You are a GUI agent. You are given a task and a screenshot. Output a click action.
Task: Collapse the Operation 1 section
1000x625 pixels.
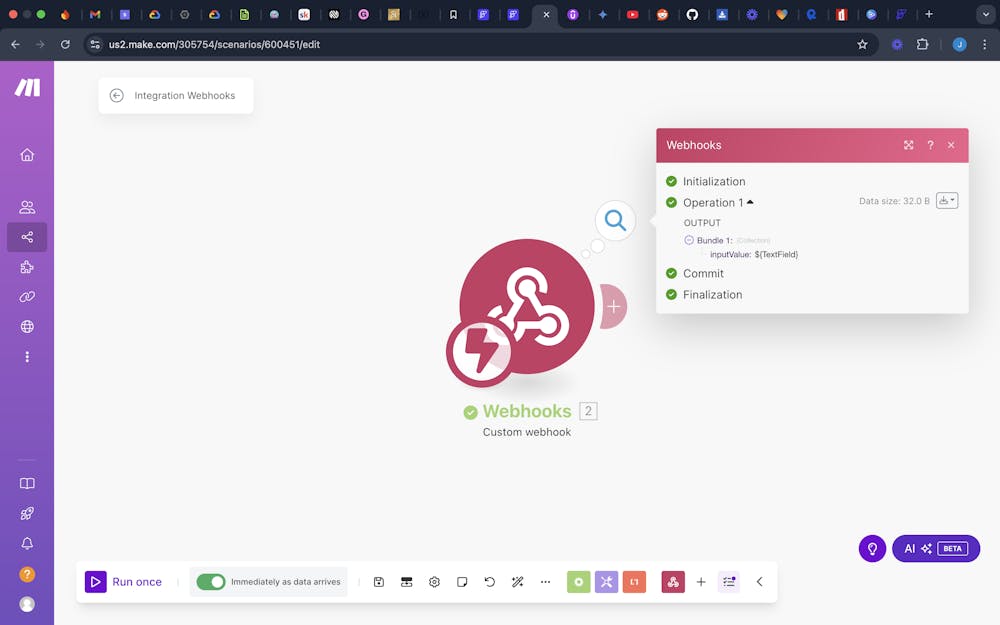(751, 202)
